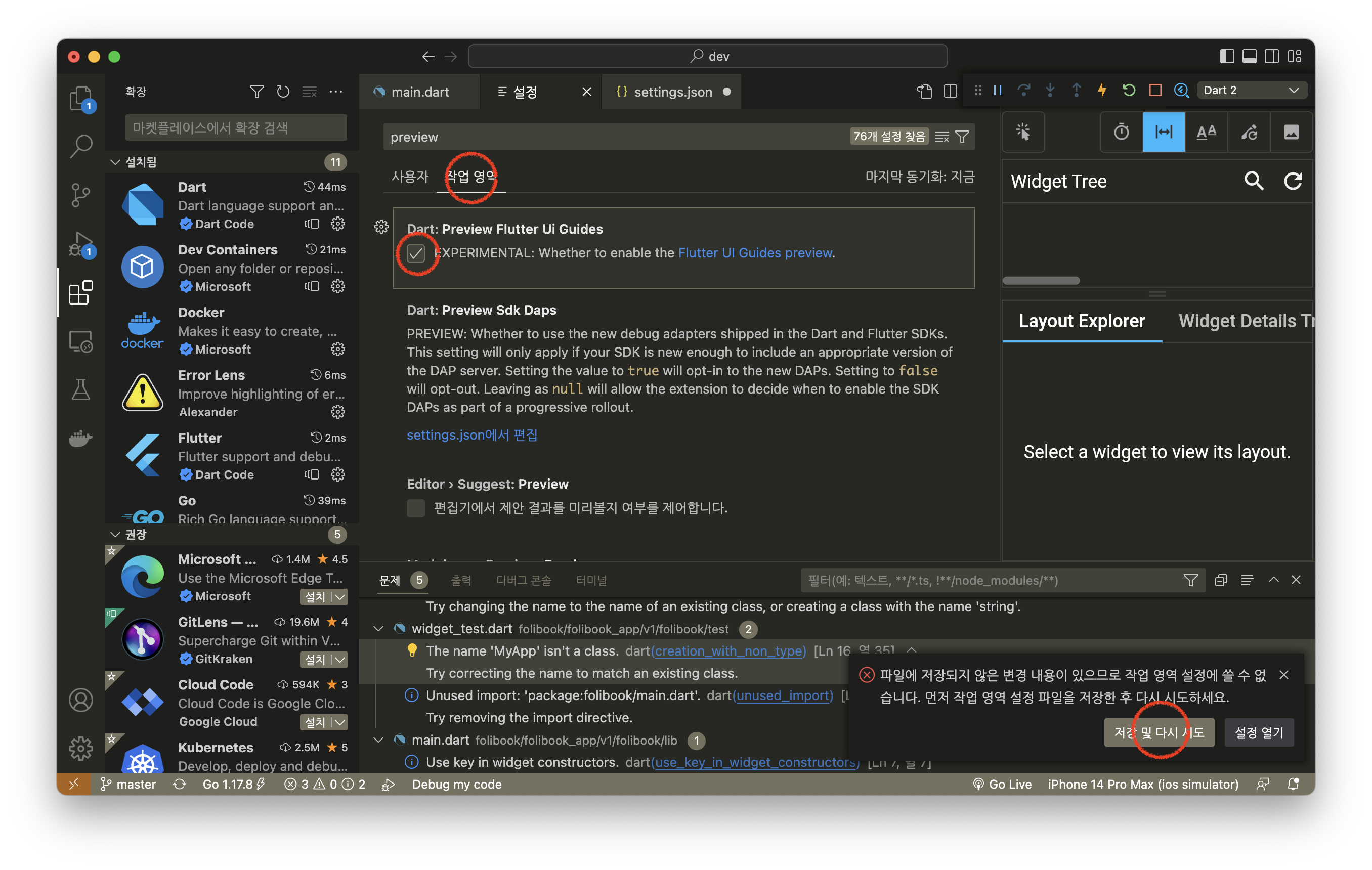This screenshot has height=870, width=1372.
Task: Toggle primary side bar layout icon
Action: coord(1227,56)
